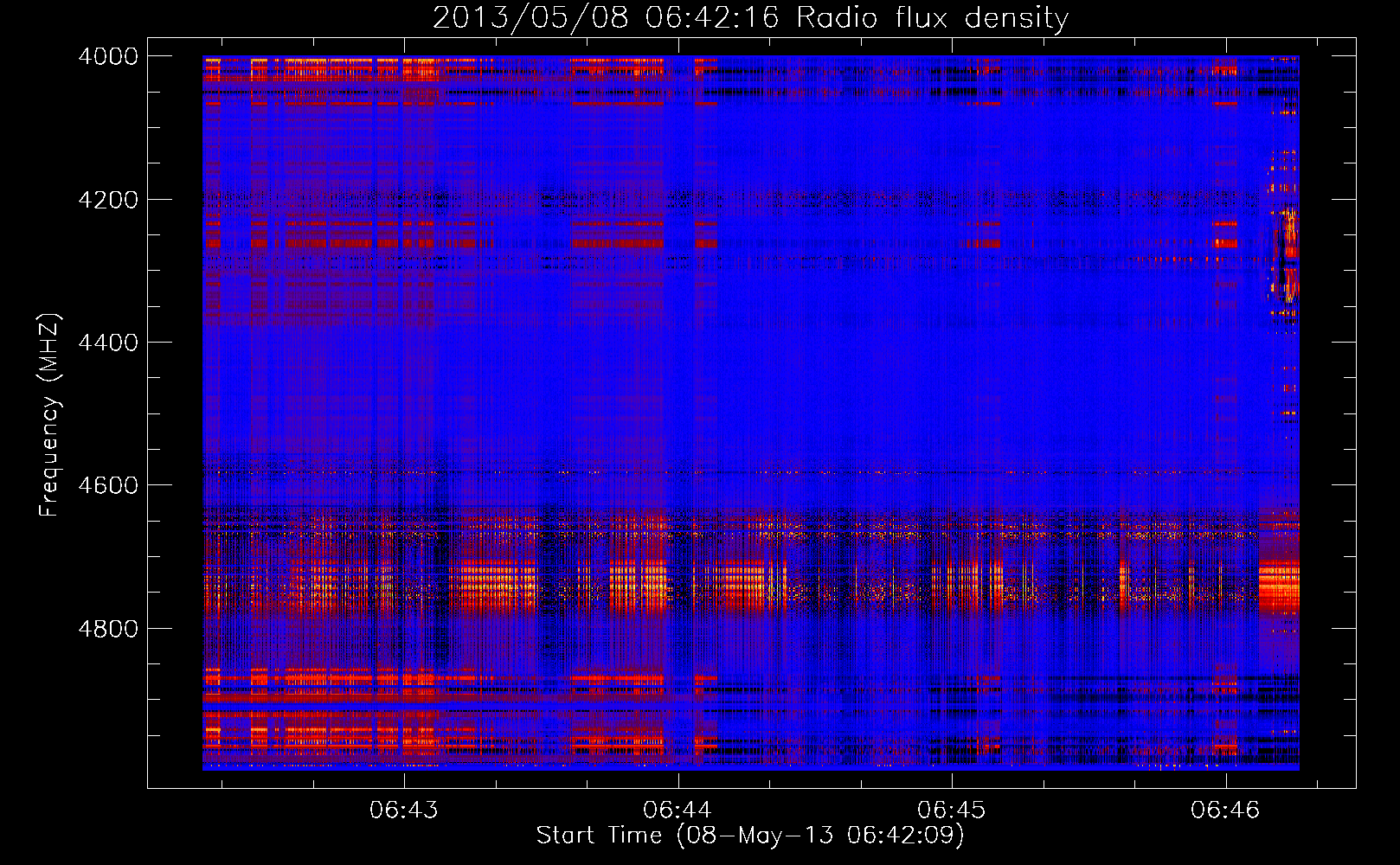This screenshot has height=865, width=1400.
Task: Select the 06:46 time axis label
Action: coord(1225,811)
